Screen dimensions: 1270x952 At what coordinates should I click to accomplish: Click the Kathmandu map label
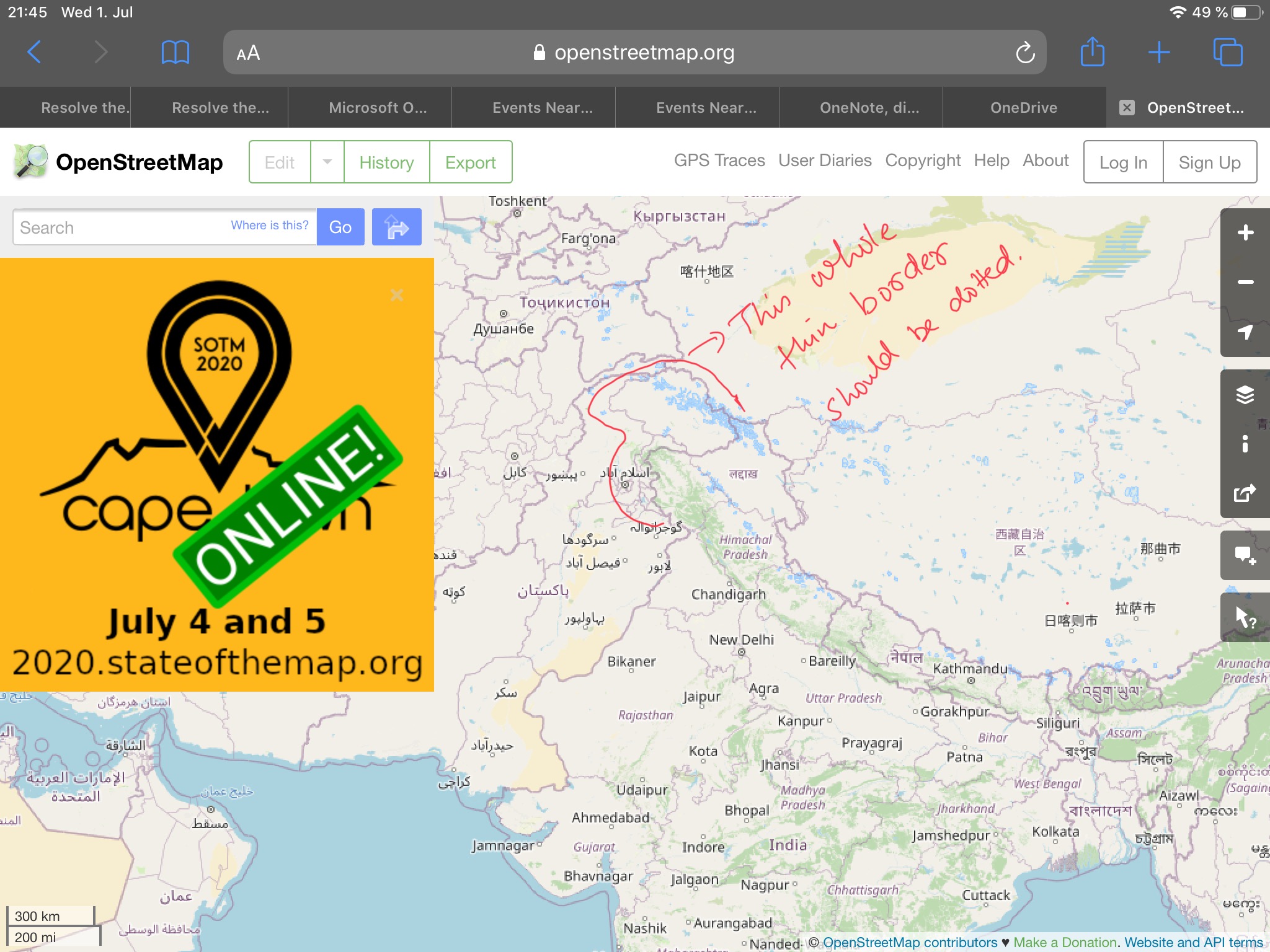pyautogui.click(x=970, y=669)
